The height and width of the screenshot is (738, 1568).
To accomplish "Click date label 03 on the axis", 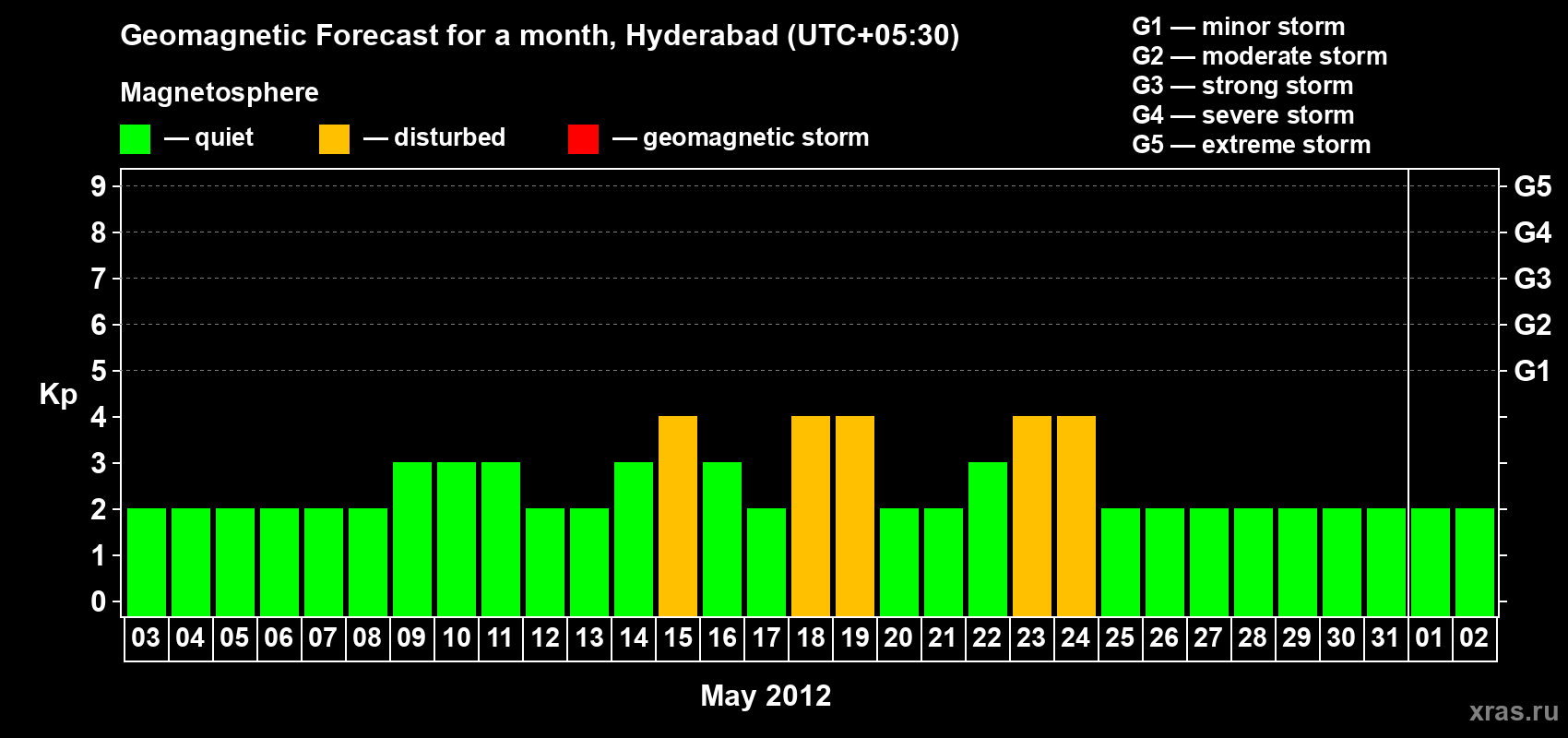I will 146,637.
